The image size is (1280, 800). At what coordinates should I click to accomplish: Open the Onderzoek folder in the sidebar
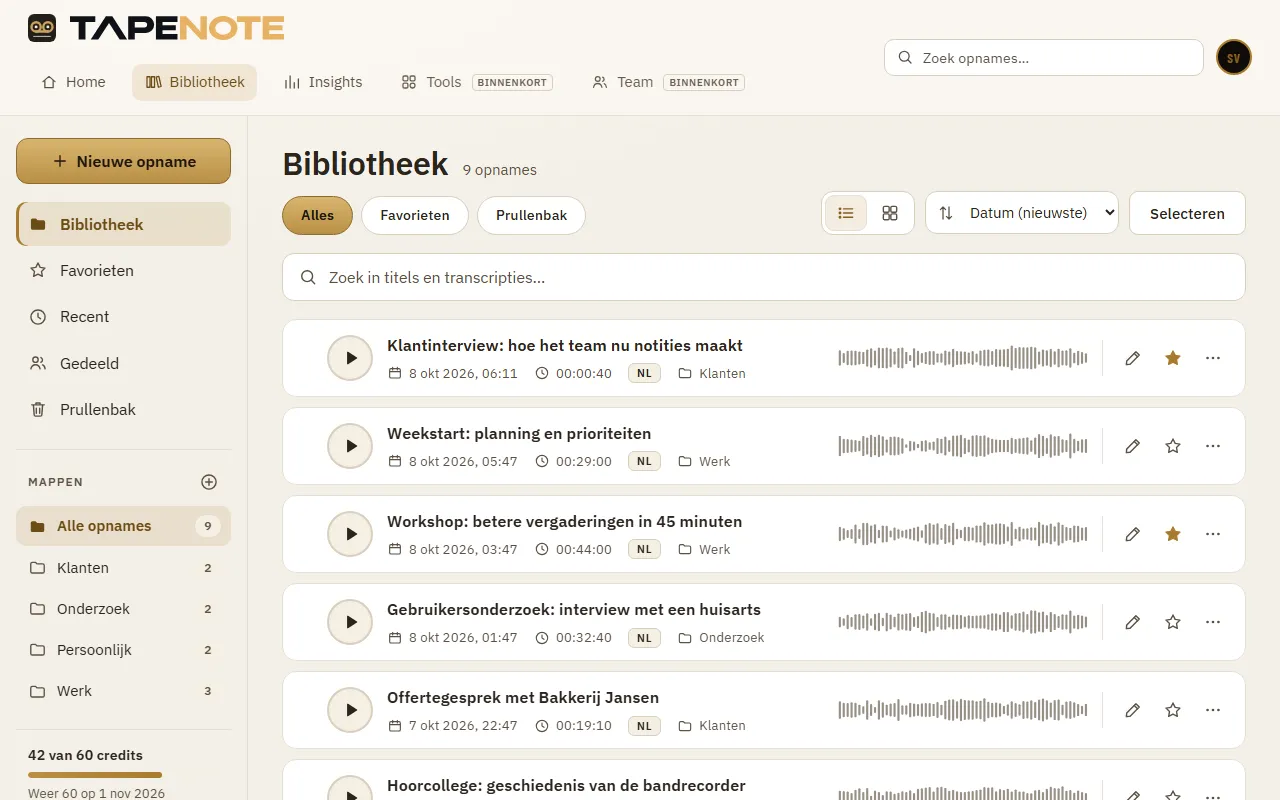(x=123, y=609)
